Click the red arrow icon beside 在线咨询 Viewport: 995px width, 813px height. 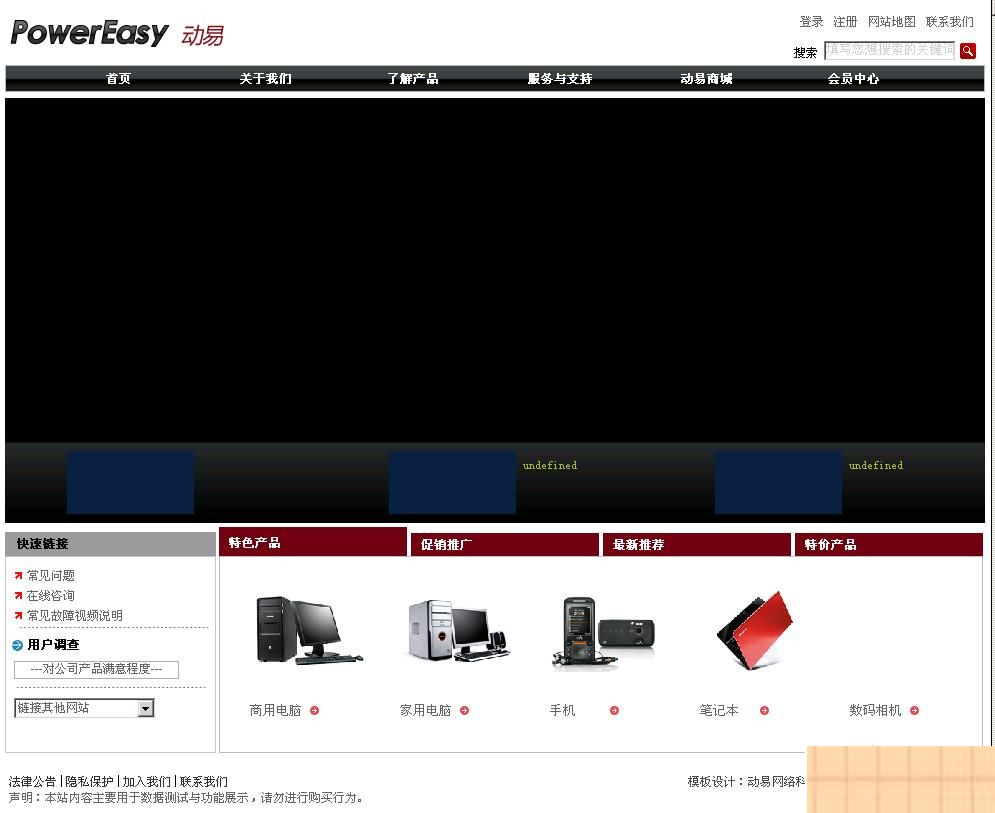pos(17,596)
